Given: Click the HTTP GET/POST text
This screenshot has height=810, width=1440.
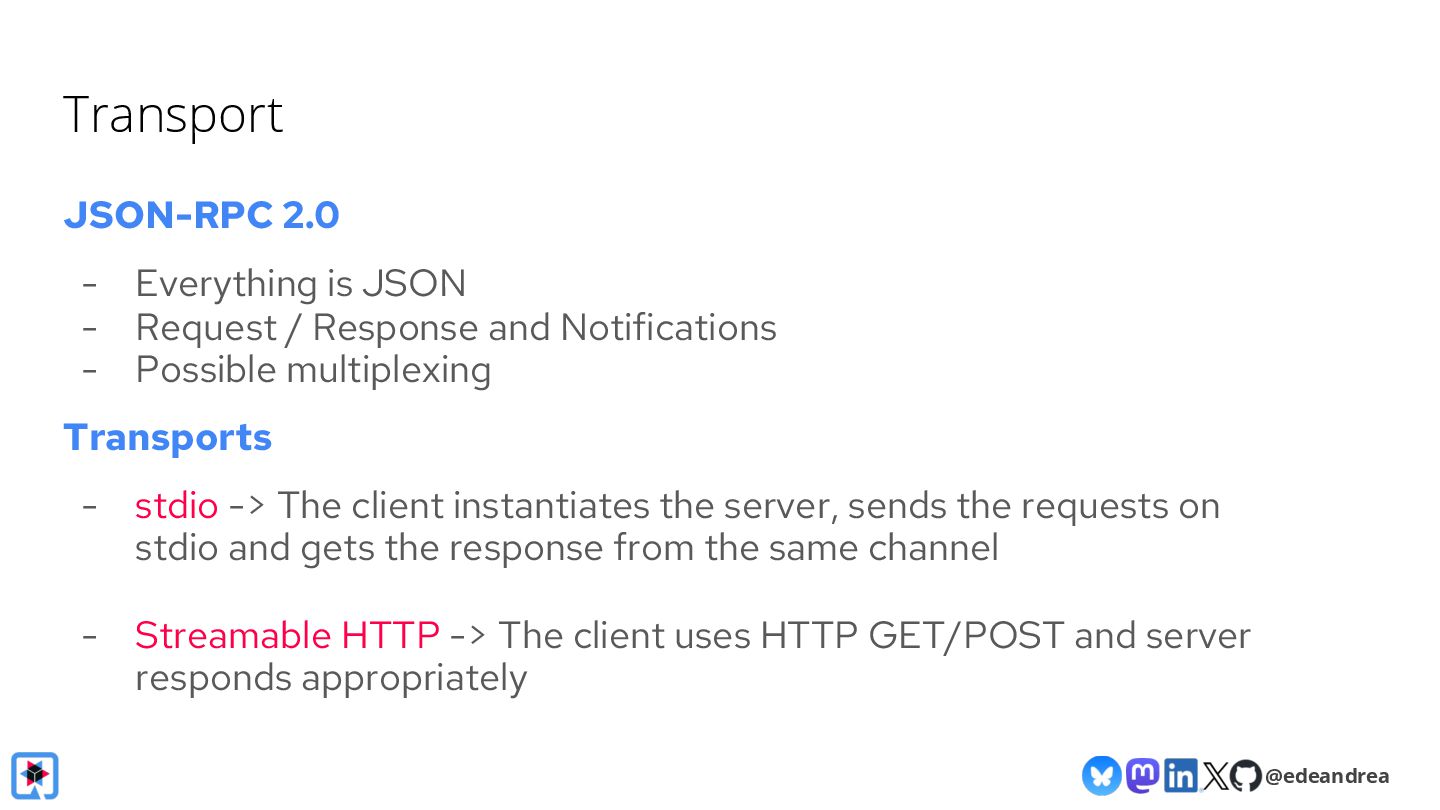Looking at the screenshot, I should 912,635.
